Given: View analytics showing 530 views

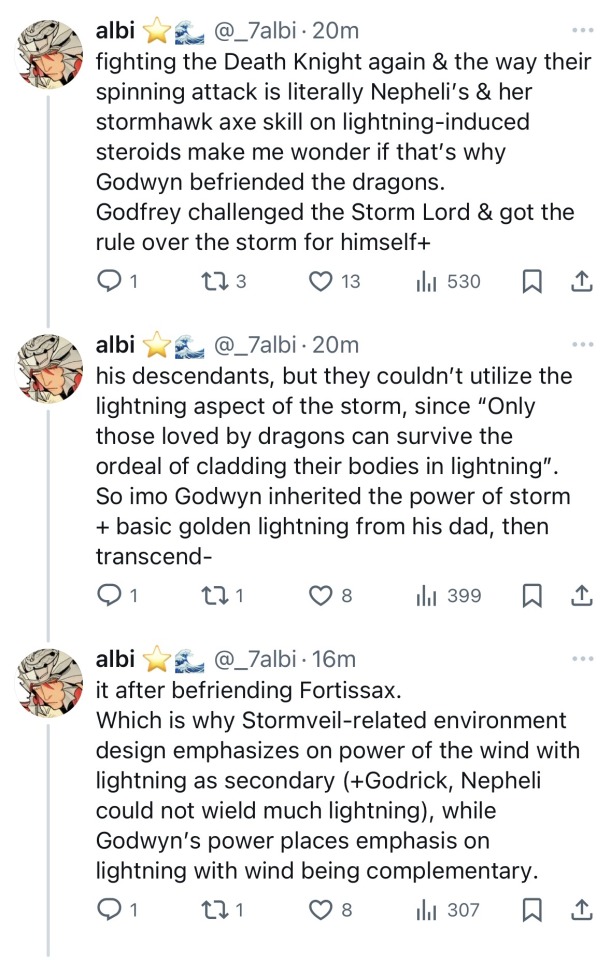Looking at the screenshot, I should (427, 283).
